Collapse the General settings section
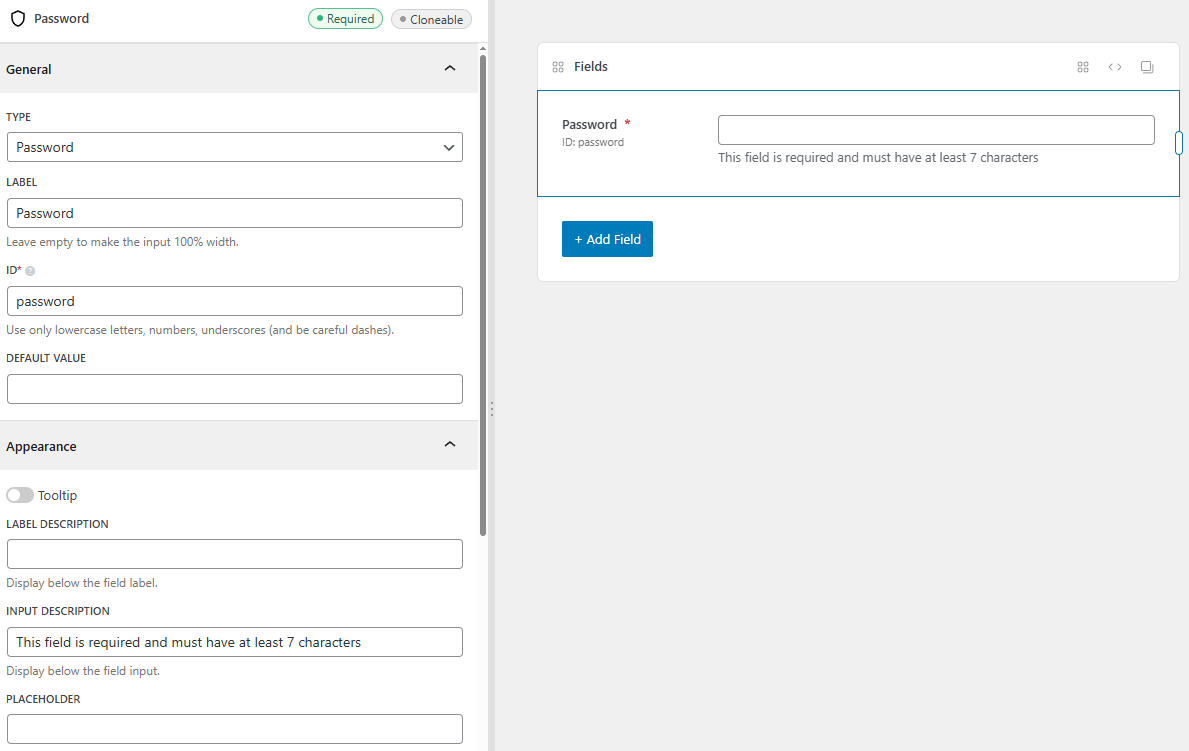Image resolution: width=1189 pixels, height=751 pixels. (450, 68)
